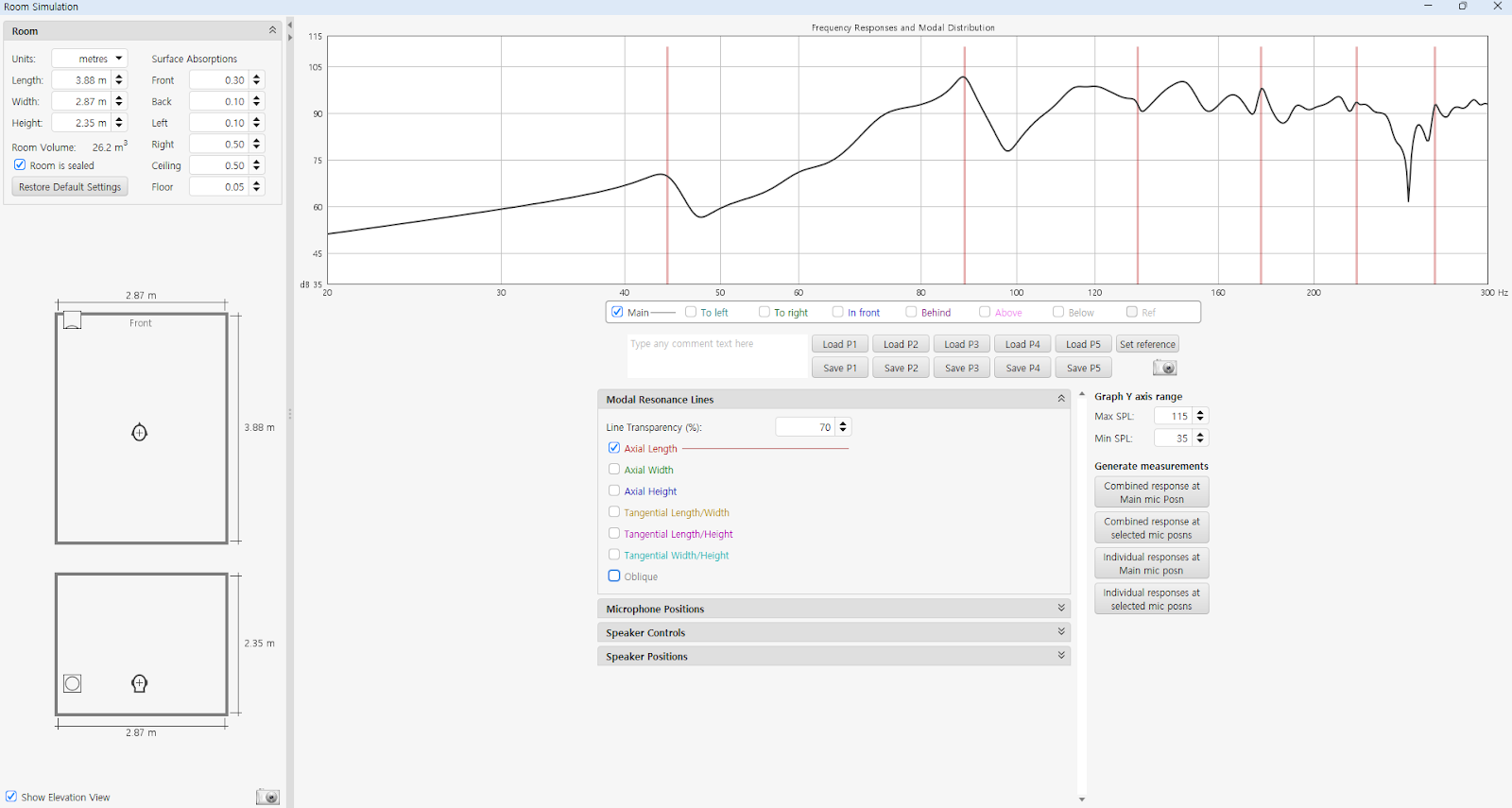
Task: Click the Load P3 button
Action: click(961, 344)
